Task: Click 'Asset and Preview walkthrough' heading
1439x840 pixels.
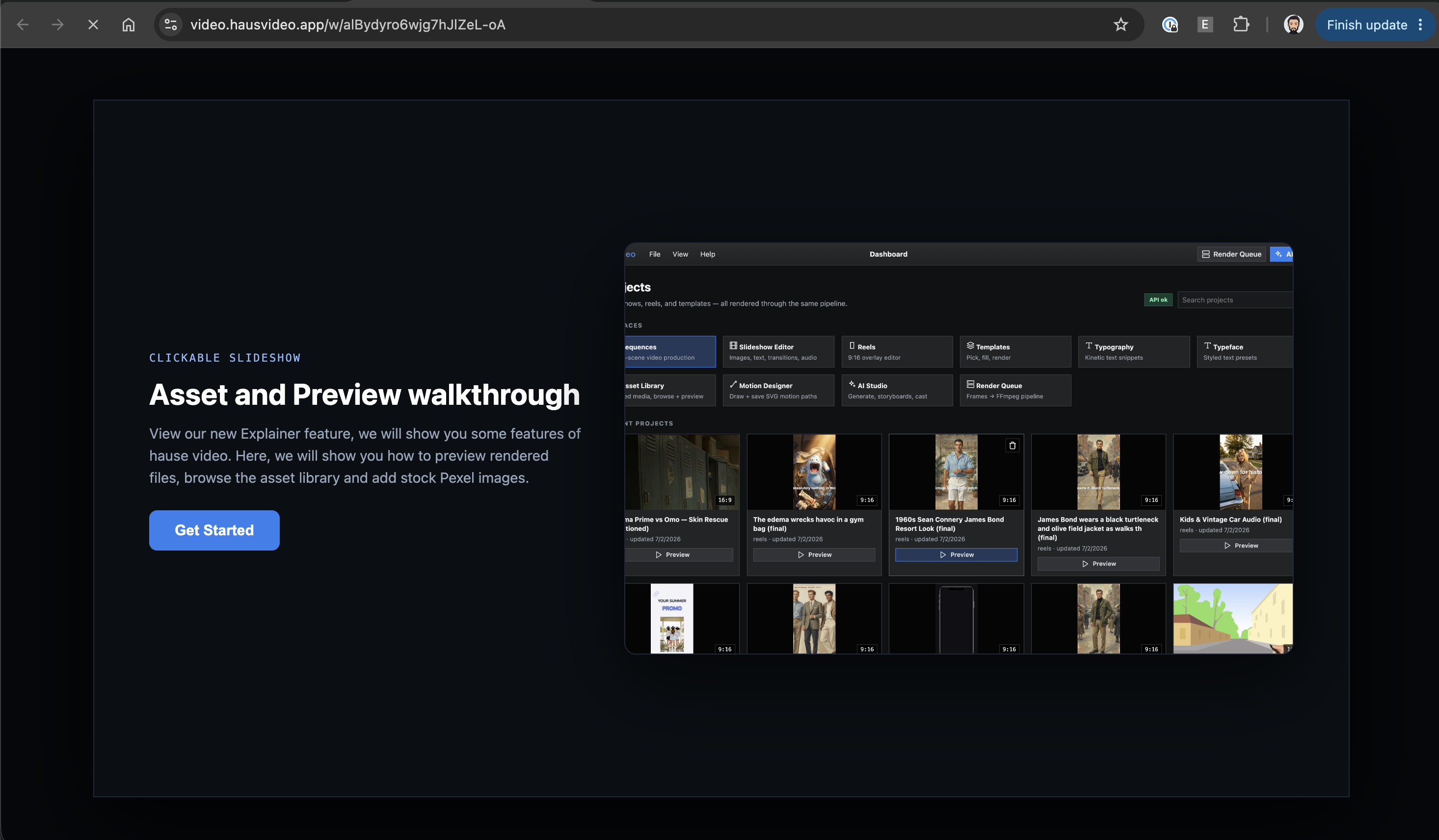Action: [x=364, y=394]
